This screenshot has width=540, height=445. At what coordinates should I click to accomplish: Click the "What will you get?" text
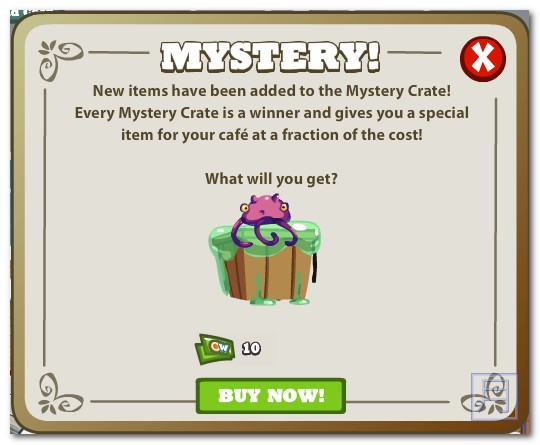point(271,179)
